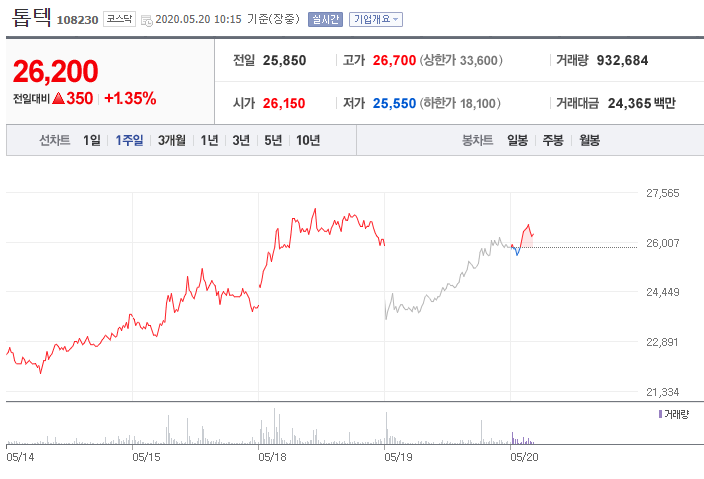Click the 전일 value 25,850
Screen dimensions: 704x479
pos(284,60)
